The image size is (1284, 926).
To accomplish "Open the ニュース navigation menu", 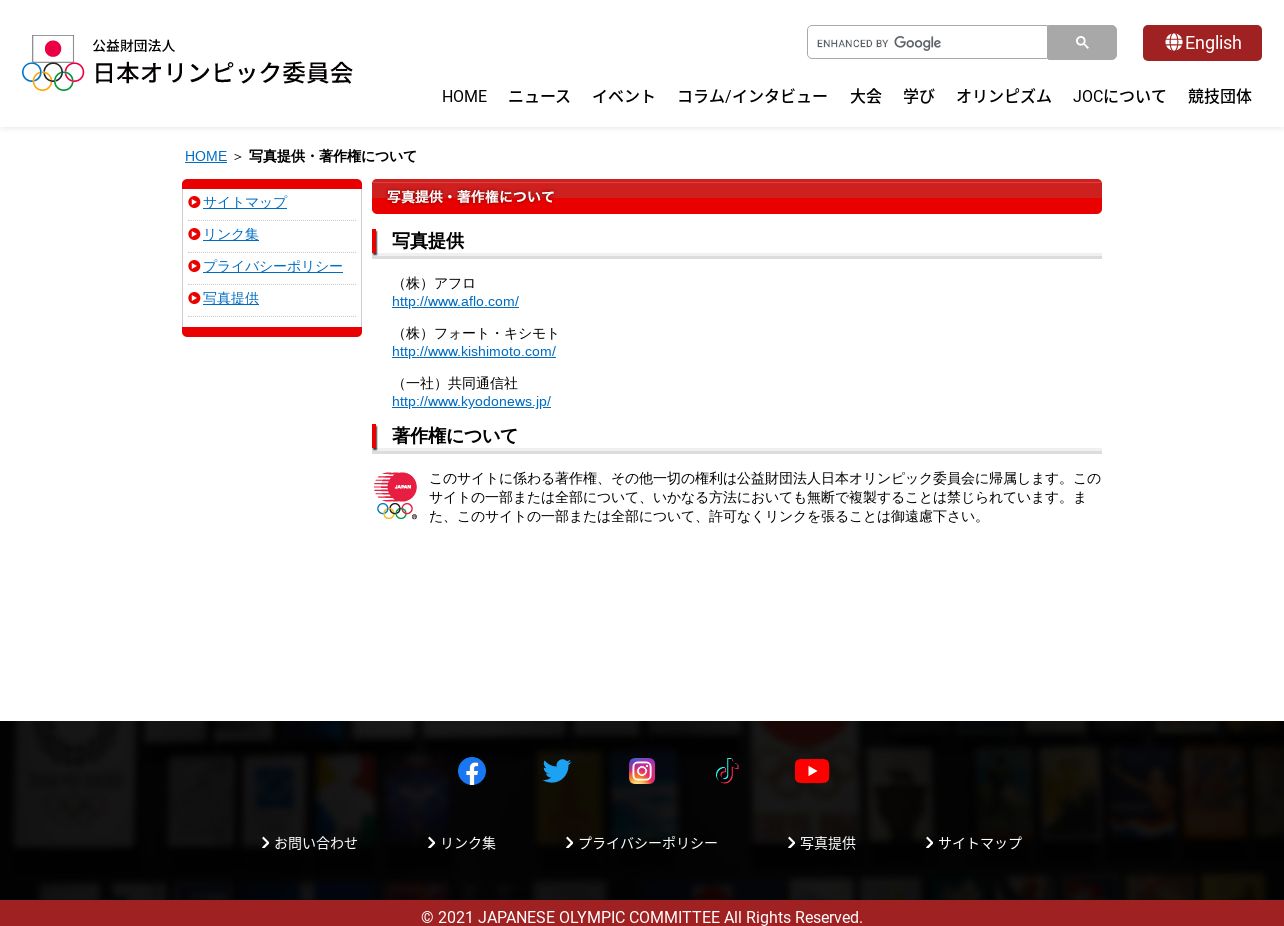I will (x=539, y=96).
